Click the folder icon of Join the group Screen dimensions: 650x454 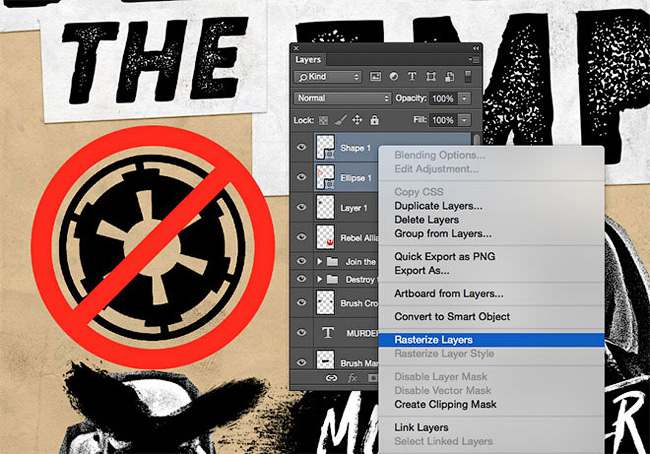click(332, 262)
